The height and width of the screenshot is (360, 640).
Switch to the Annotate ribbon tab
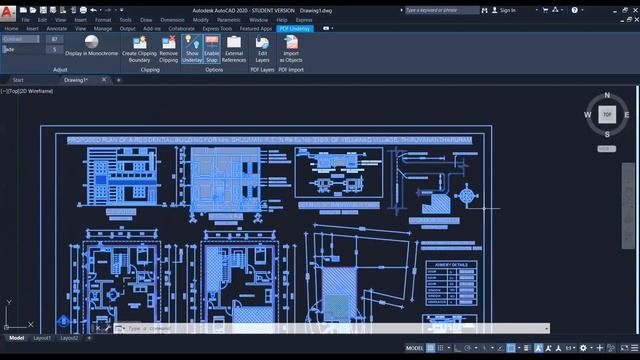pos(57,29)
